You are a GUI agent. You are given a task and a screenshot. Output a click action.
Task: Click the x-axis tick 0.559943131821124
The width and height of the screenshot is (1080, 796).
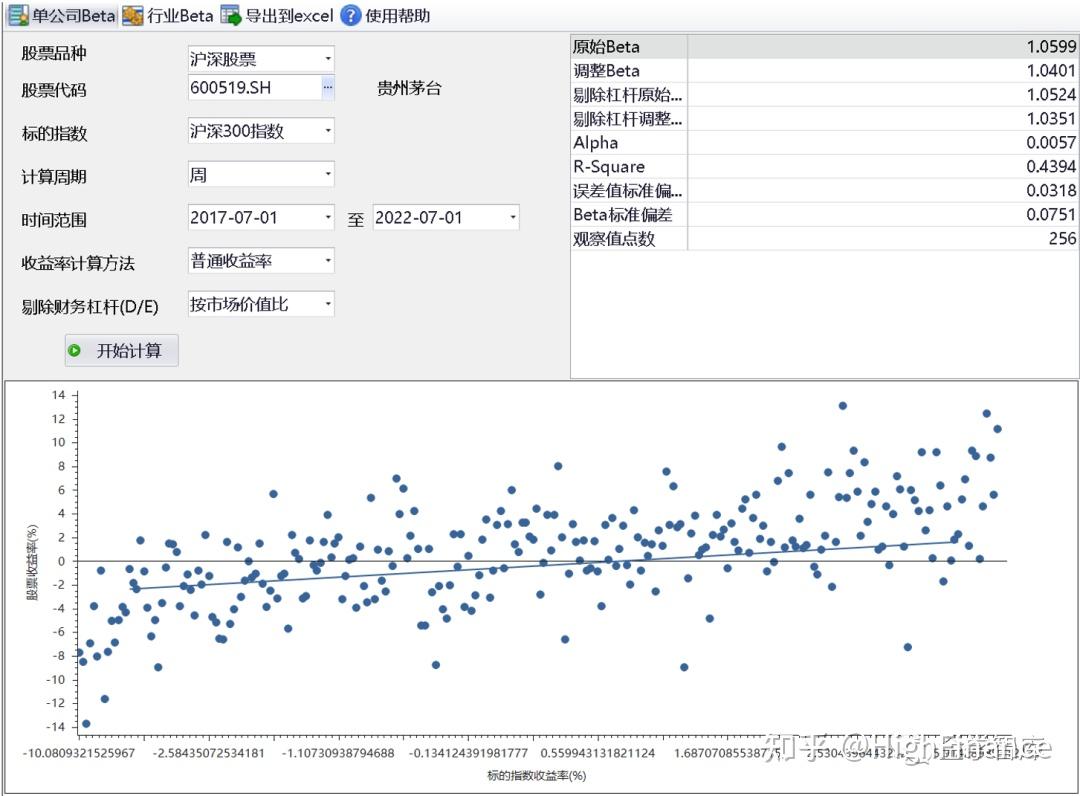point(598,753)
